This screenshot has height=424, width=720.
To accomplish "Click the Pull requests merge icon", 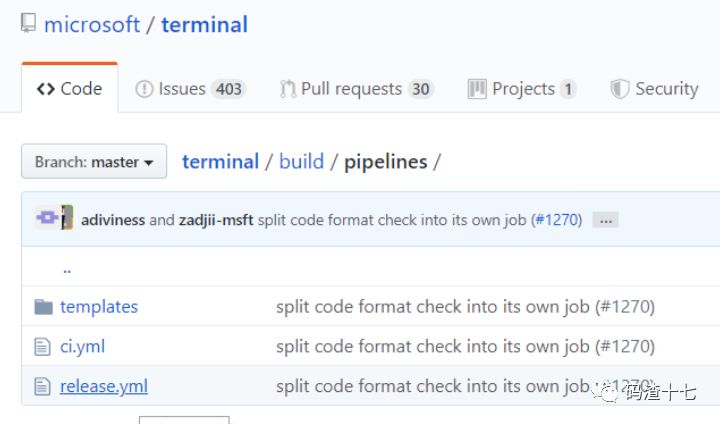I will click(288, 89).
